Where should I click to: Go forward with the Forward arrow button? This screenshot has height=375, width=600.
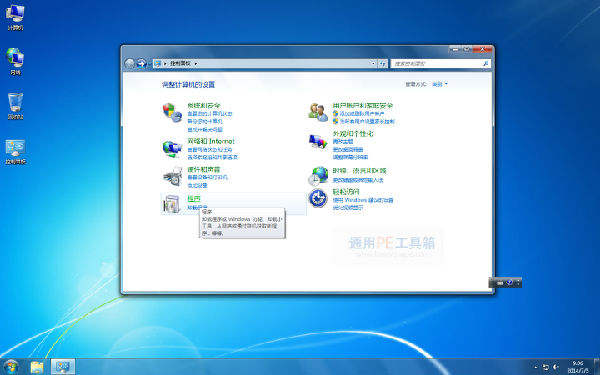[x=142, y=64]
